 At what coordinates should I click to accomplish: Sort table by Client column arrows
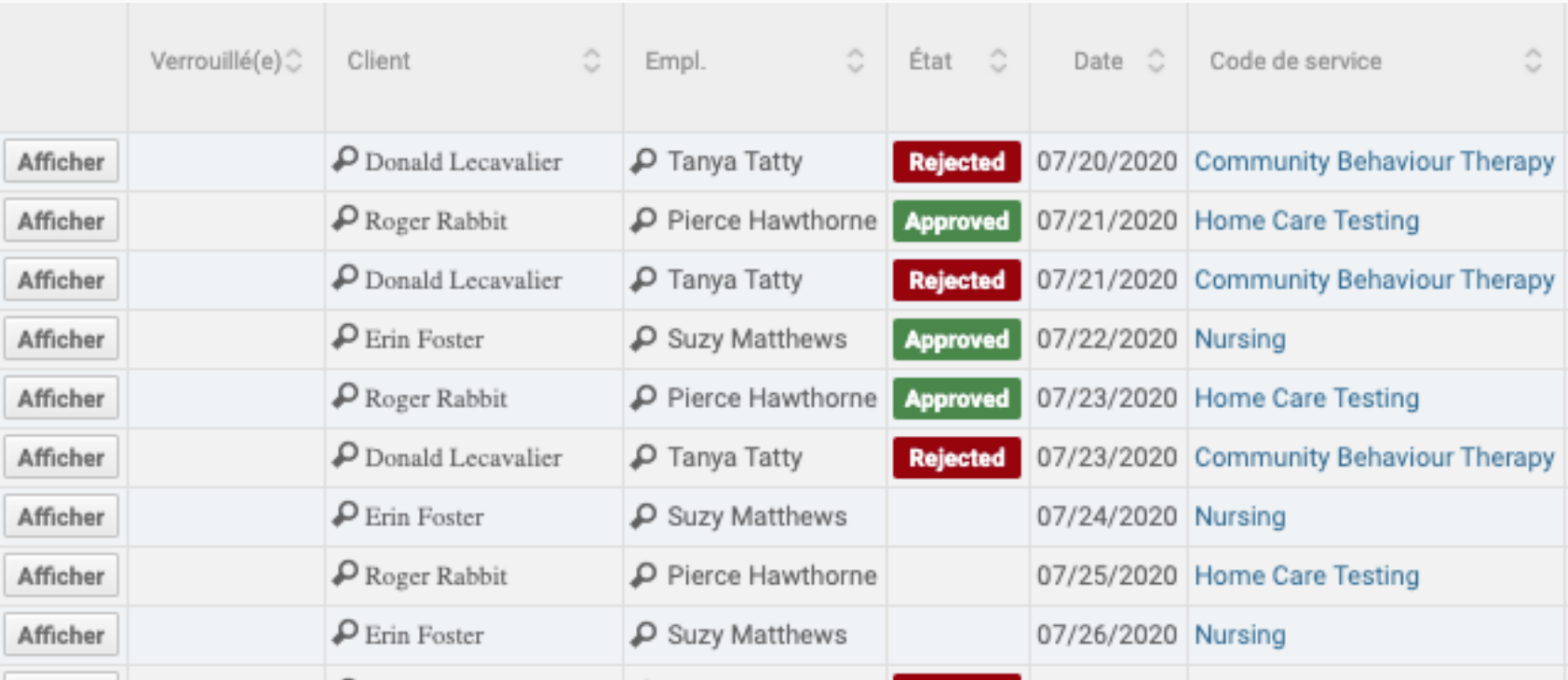pos(591,61)
